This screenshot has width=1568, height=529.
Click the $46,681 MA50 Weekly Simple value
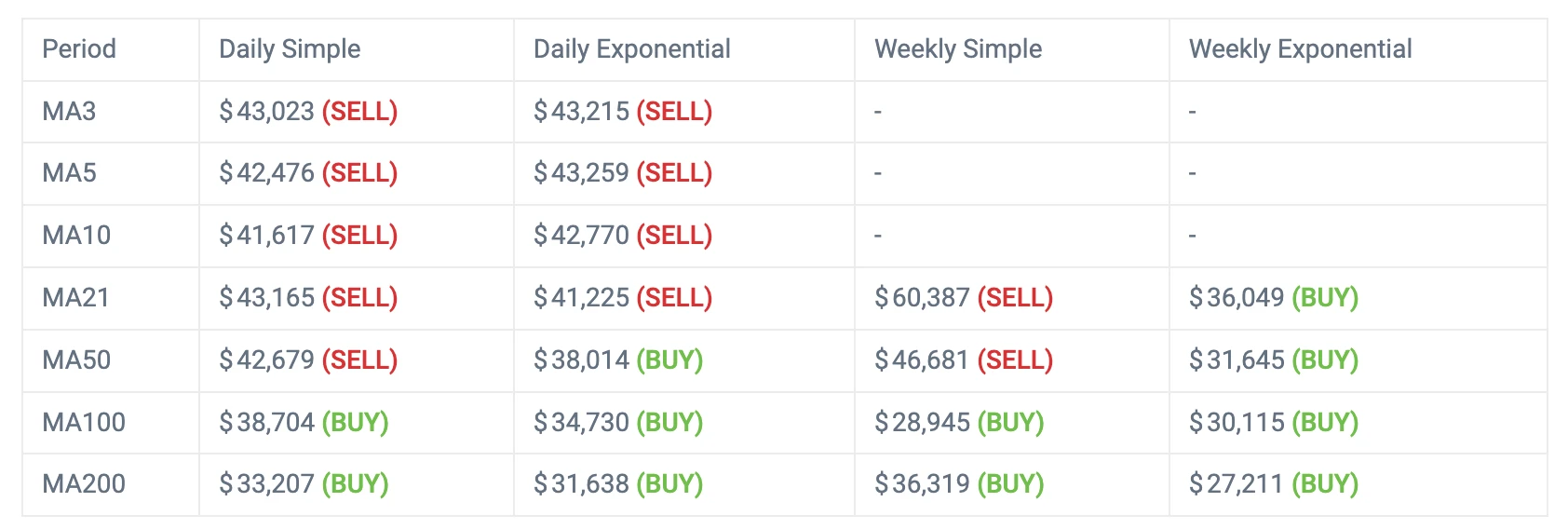click(923, 360)
